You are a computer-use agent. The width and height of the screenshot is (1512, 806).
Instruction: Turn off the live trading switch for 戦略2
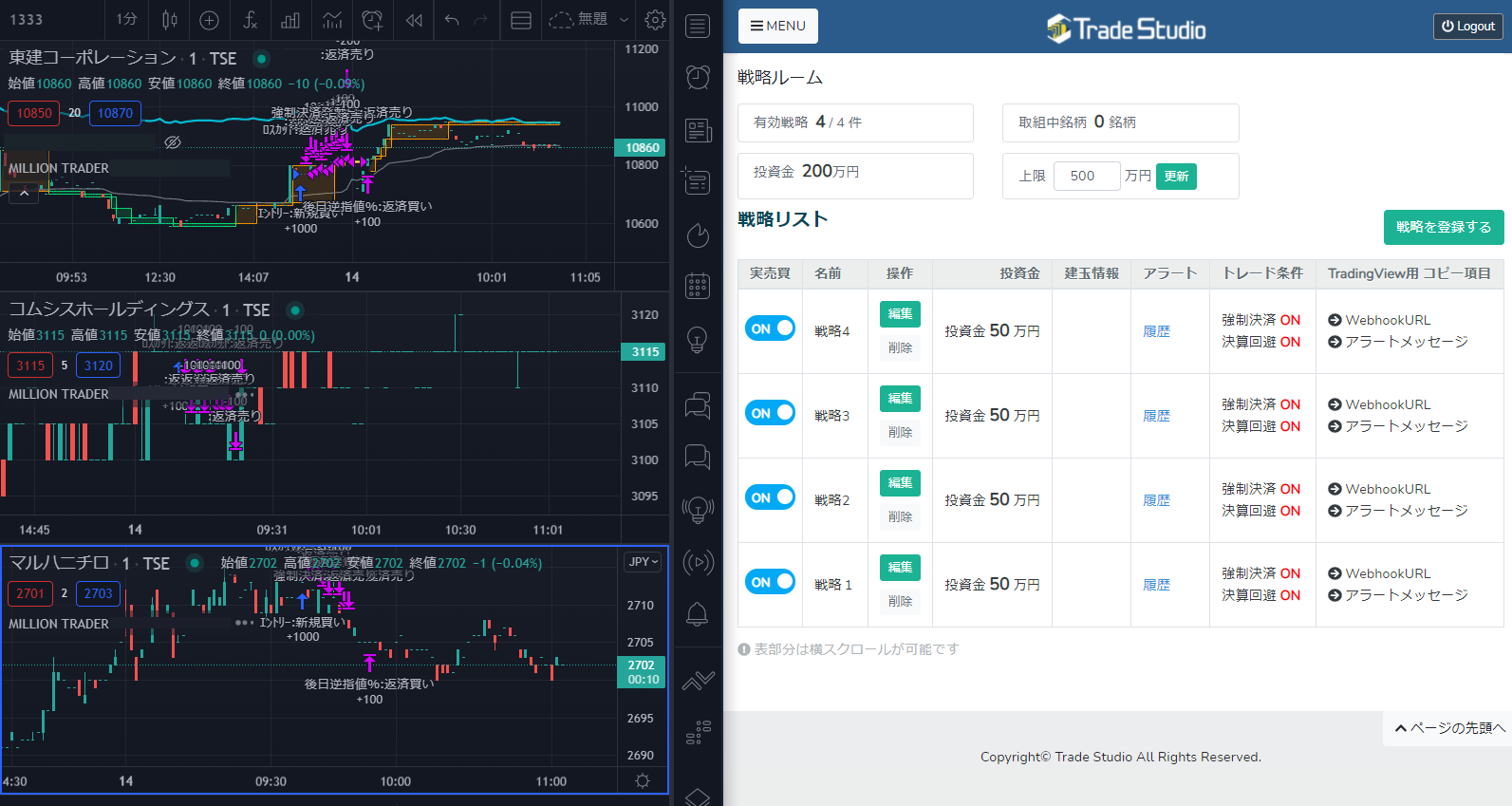pos(770,497)
